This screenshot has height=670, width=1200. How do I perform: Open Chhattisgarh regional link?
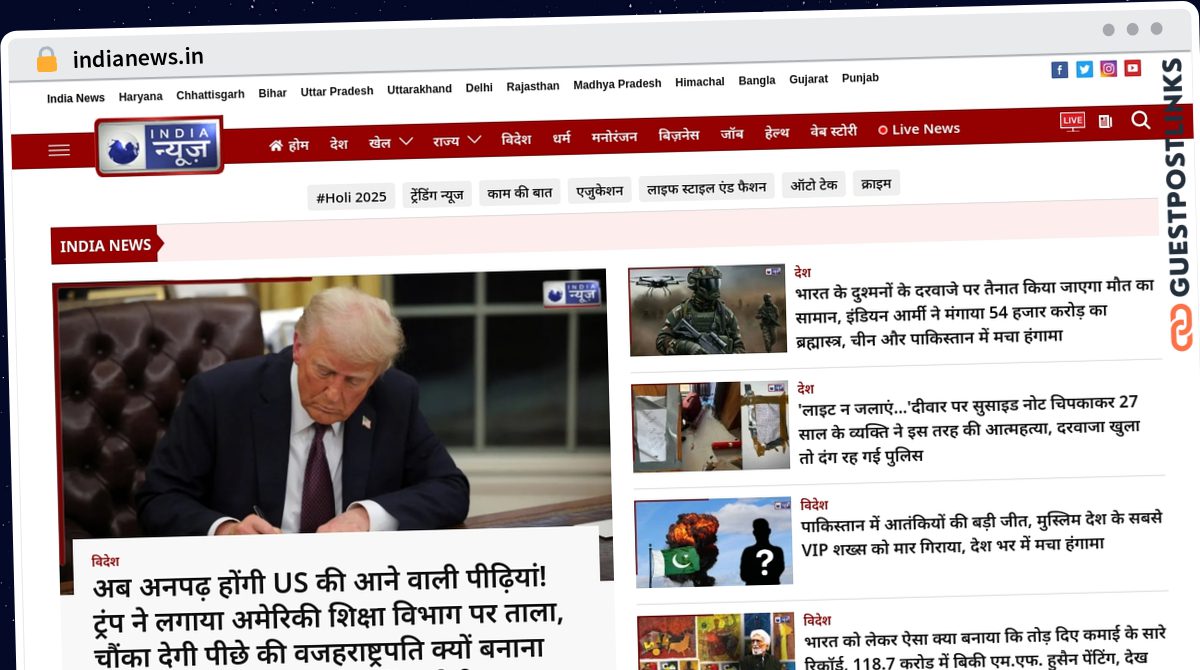(x=210, y=95)
